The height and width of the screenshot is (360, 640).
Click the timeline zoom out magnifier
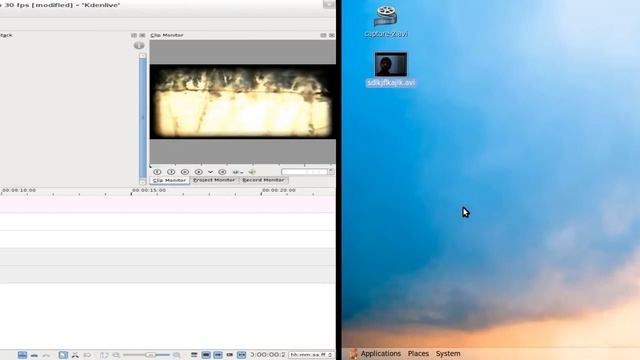coord(116,355)
